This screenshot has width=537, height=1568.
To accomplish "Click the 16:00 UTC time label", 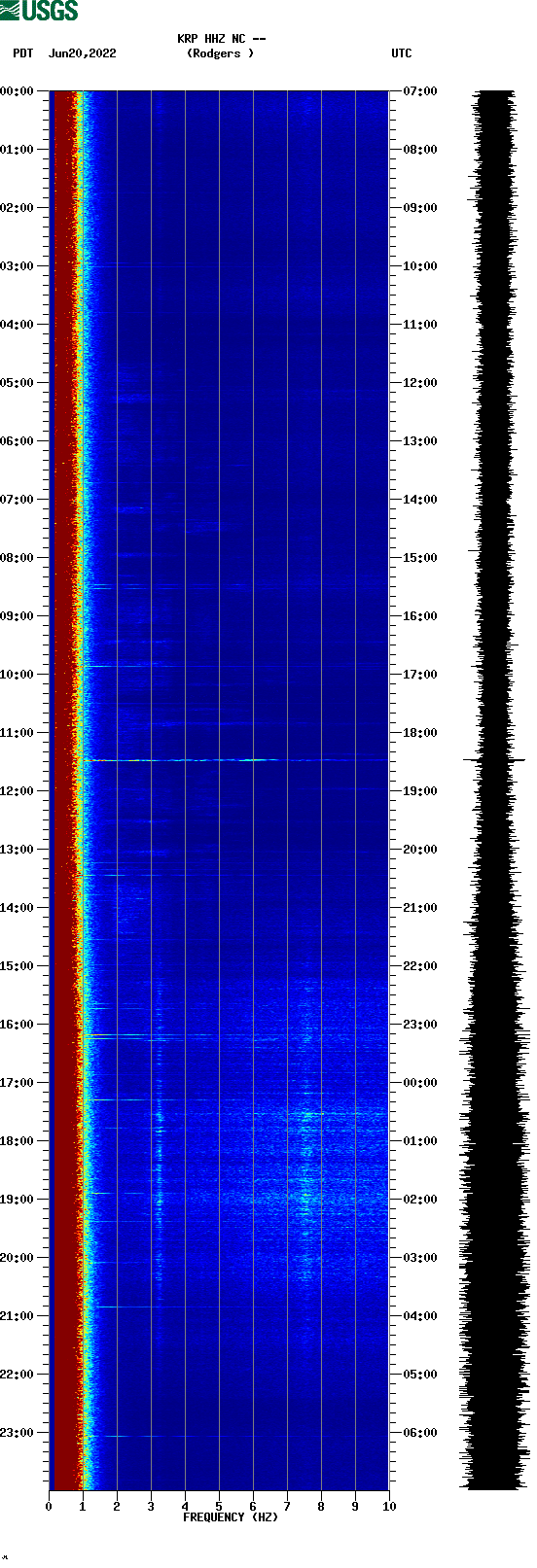I will coord(420,616).
